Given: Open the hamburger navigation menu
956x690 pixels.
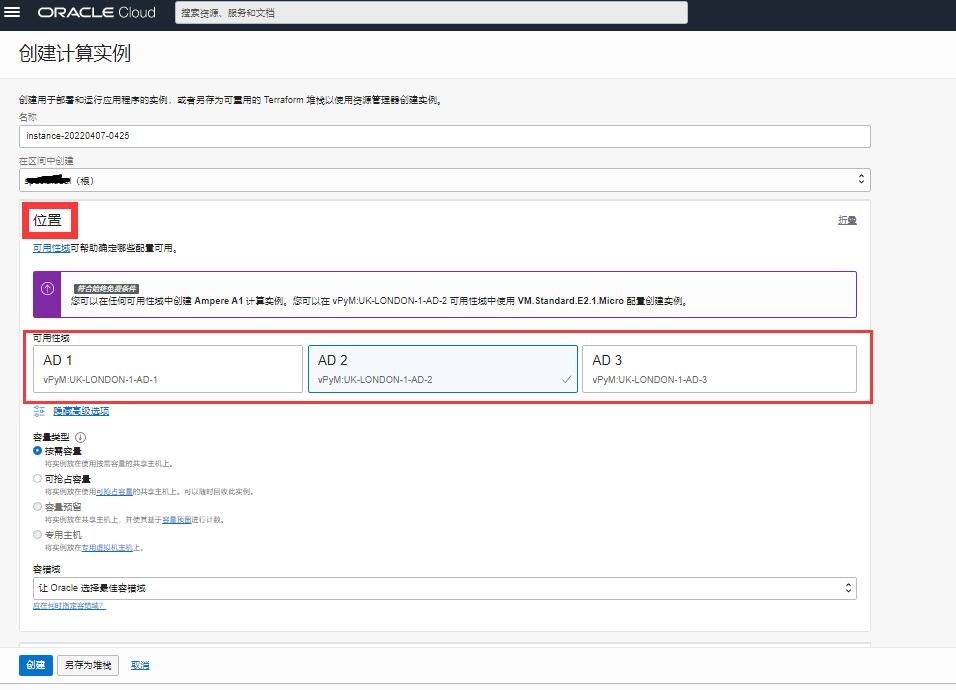Looking at the screenshot, I should 12,12.
